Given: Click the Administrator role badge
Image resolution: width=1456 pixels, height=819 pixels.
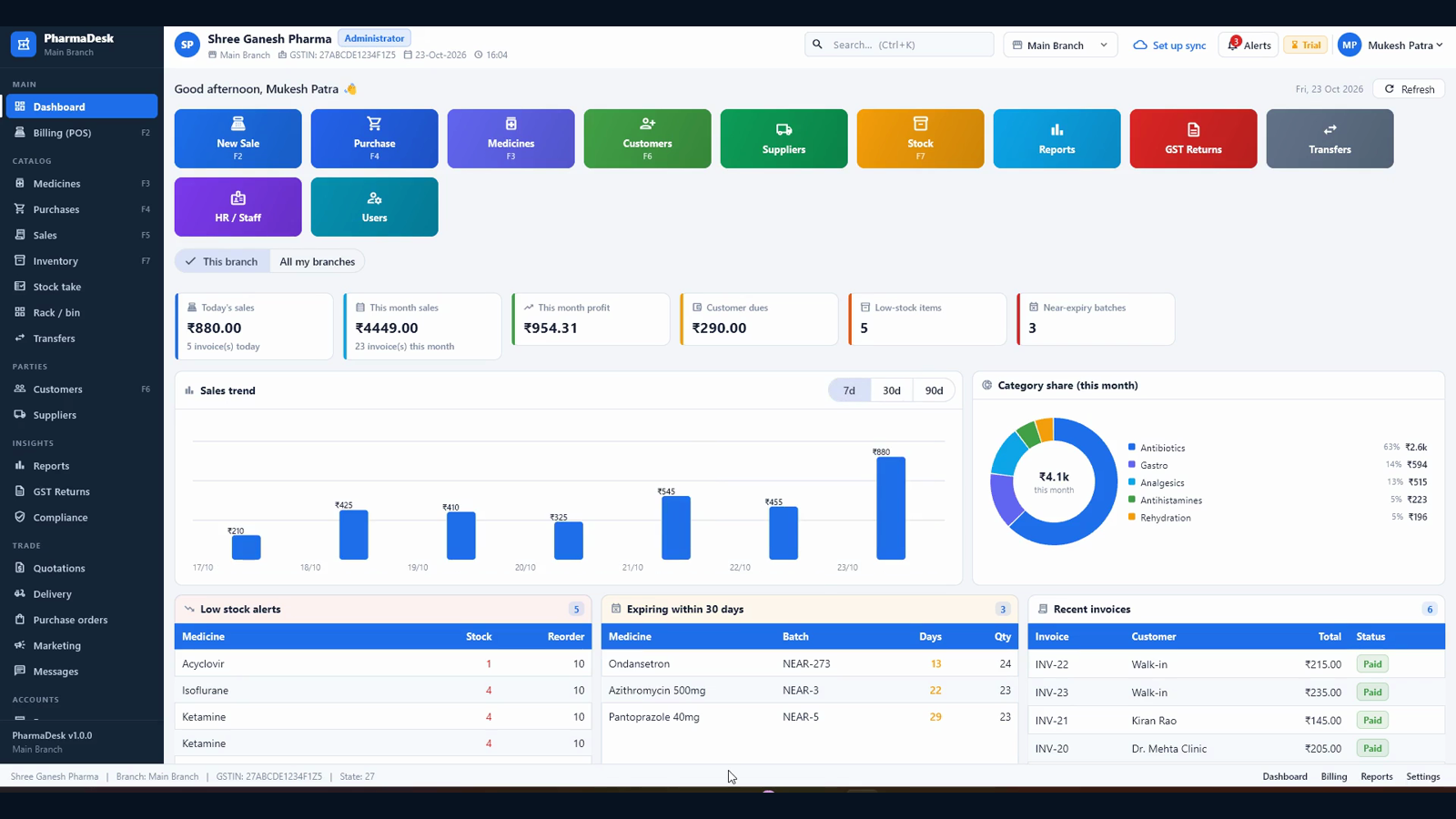Looking at the screenshot, I should (374, 38).
